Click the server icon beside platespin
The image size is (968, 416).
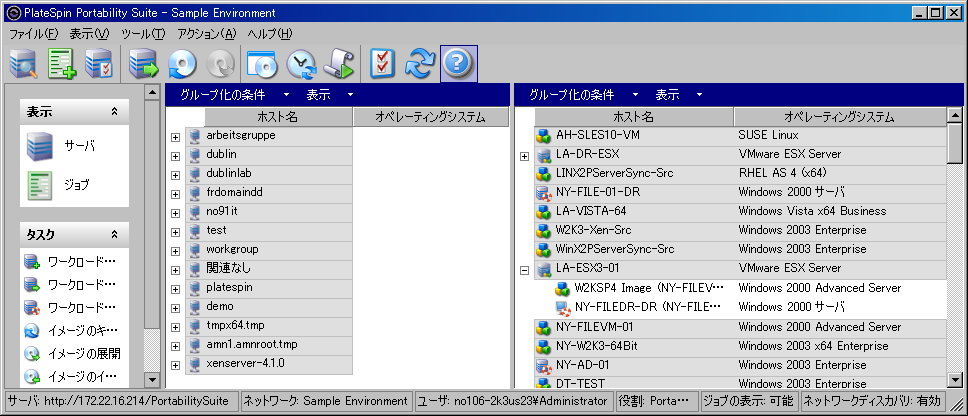point(196,288)
